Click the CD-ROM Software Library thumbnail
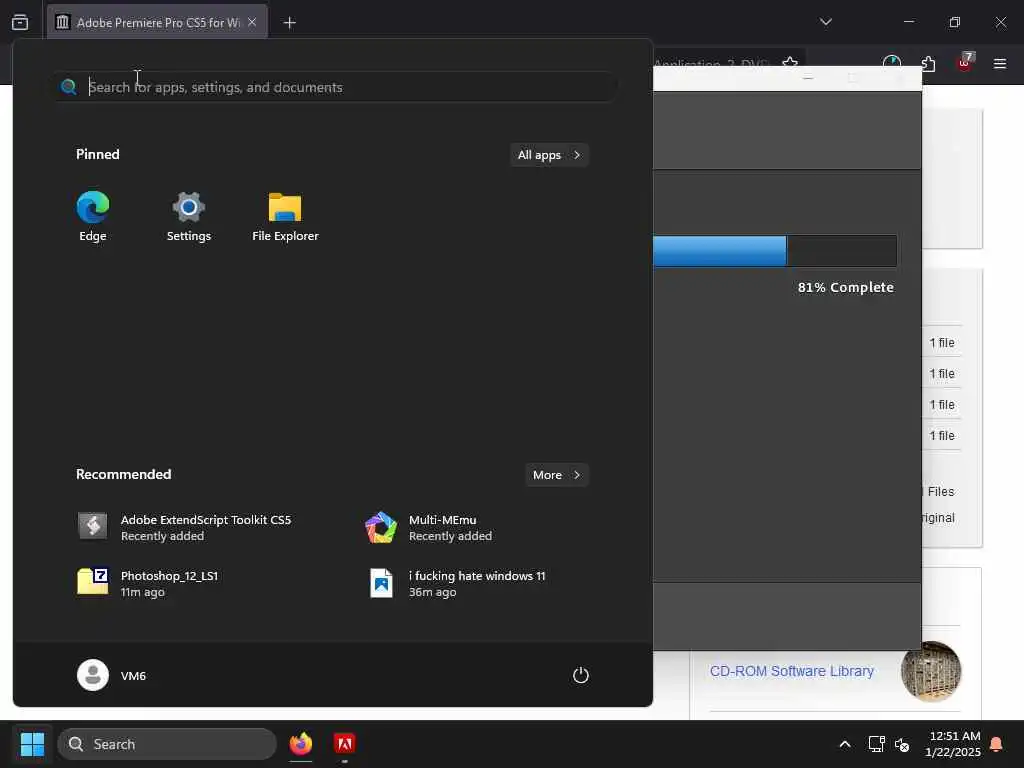 coord(931,671)
